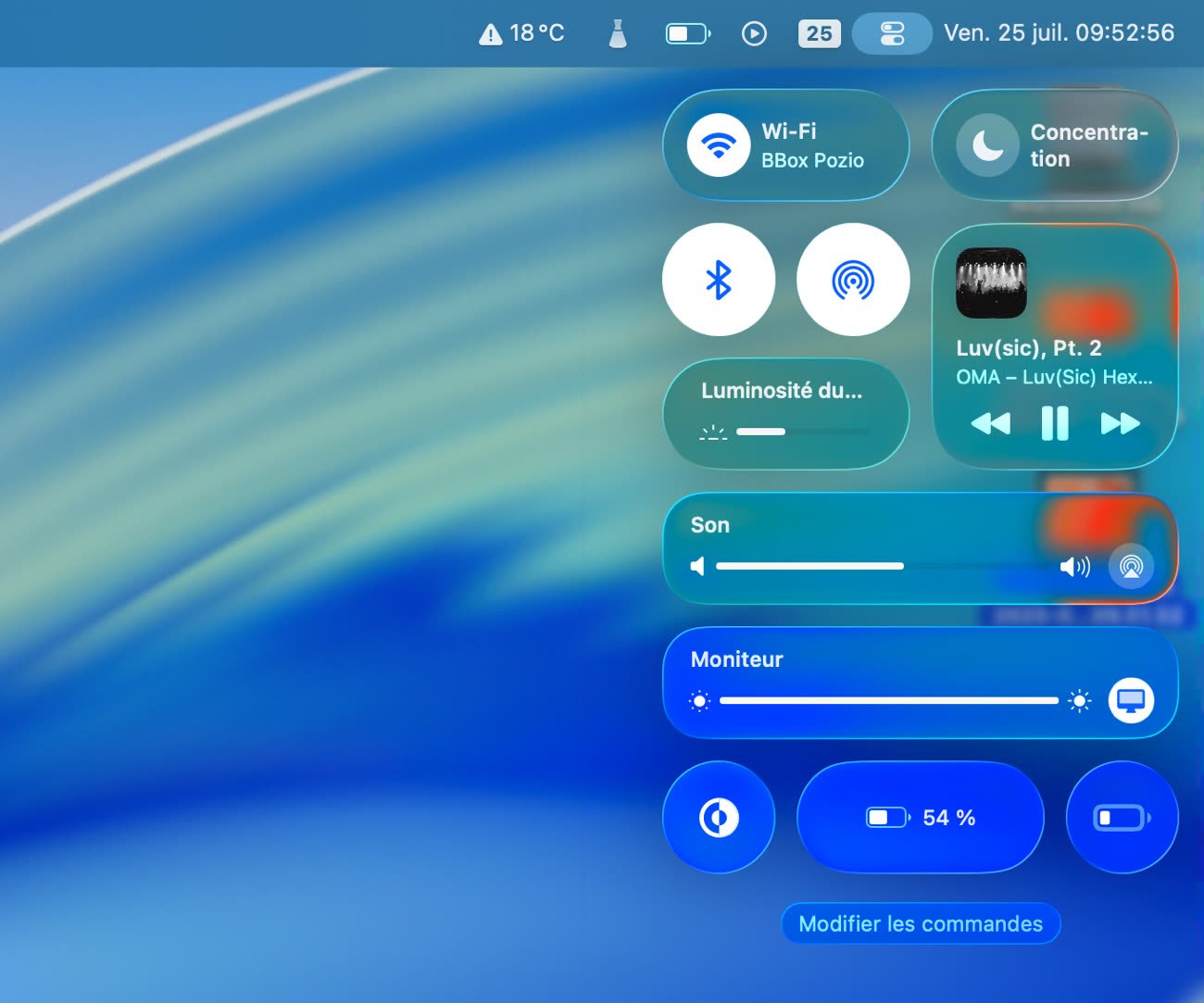Image resolution: width=1204 pixels, height=1003 pixels.
Task: Click the loud speaker icon in Son
Action: [x=1075, y=566]
